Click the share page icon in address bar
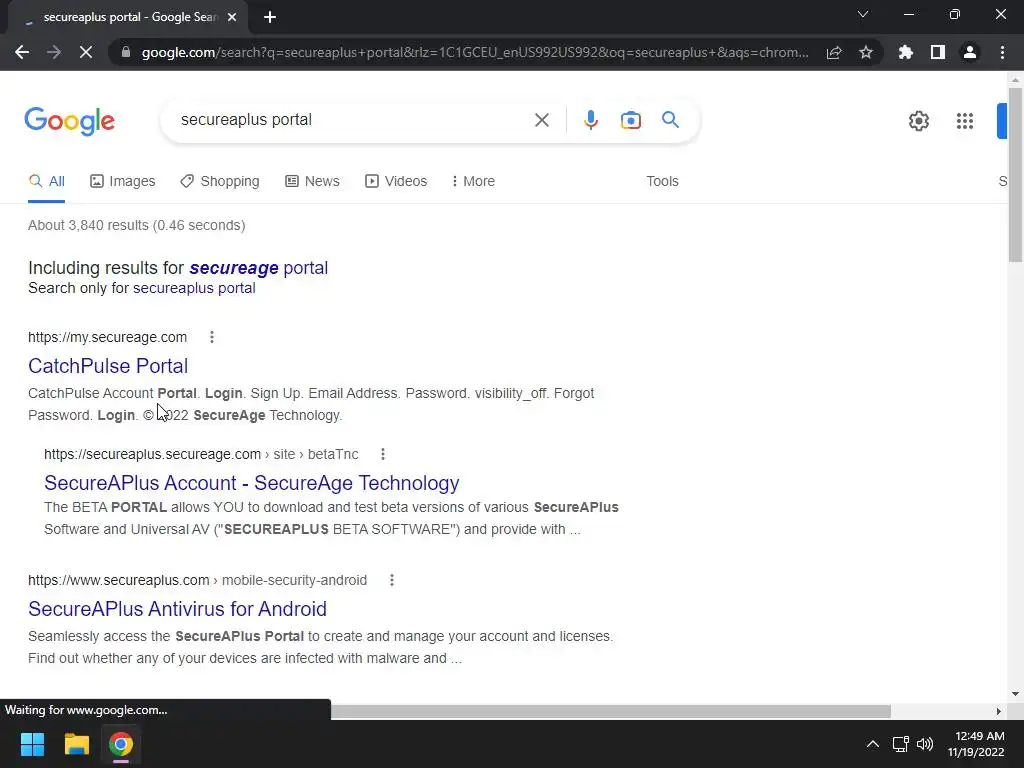The height and width of the screenshot is (768, 1024). [834, 52]
